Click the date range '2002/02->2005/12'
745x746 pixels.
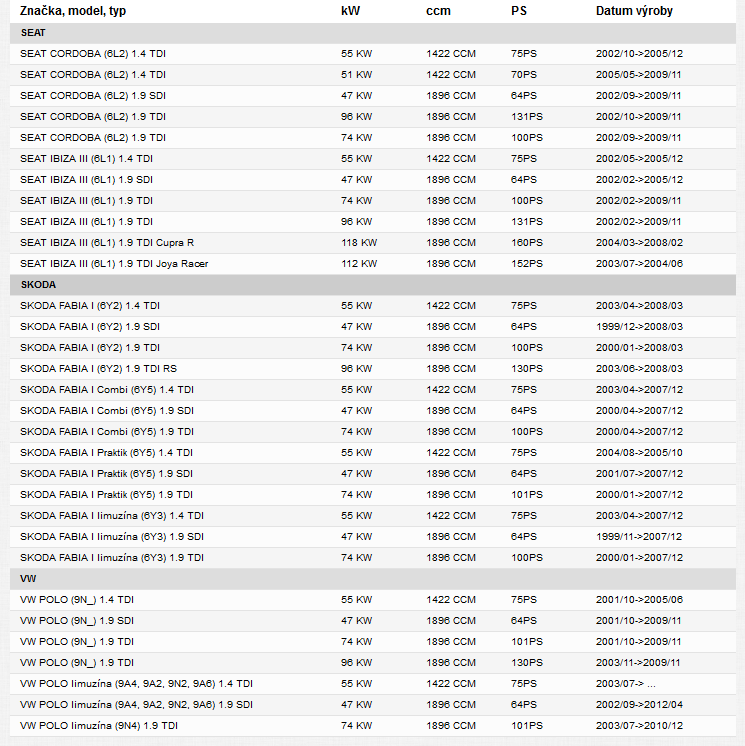[639, 179]
